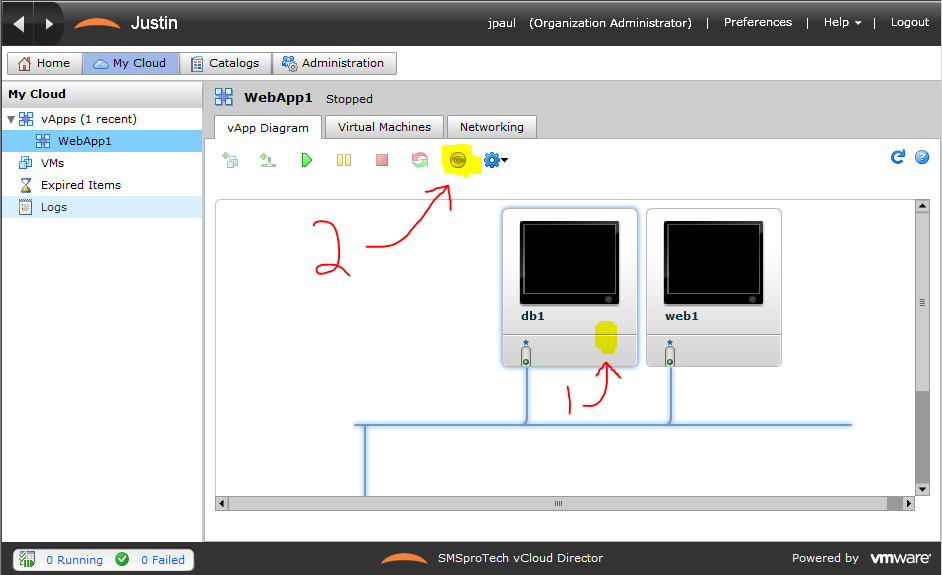Reset the vApp with the reset icon
942x575 pixels.
click(x=420, y=160)
